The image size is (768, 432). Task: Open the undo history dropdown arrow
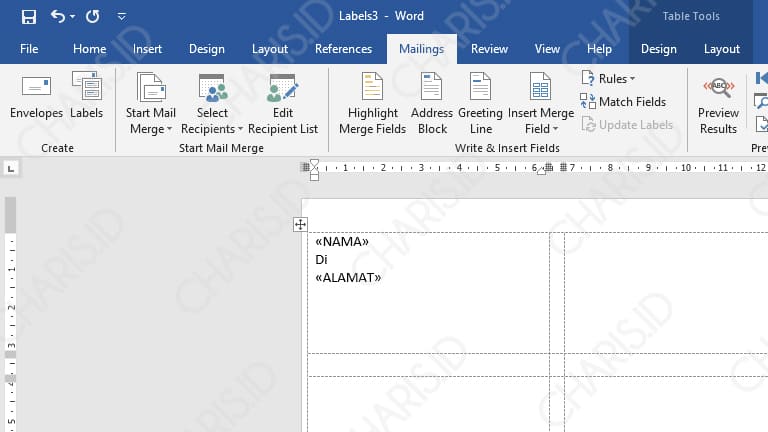[x=72, y=17]
